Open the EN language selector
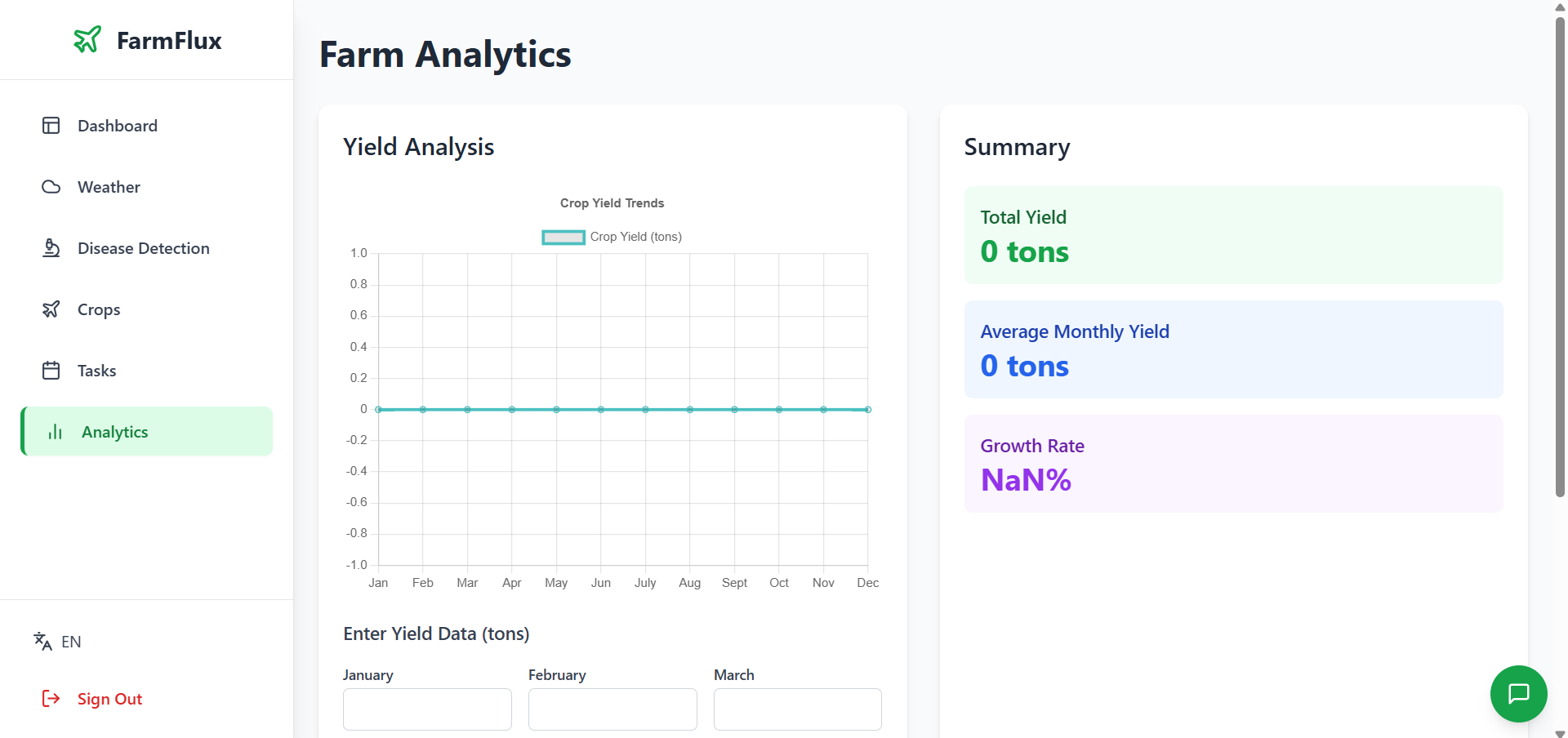The width and height of the screenshot is (1568, 738). point(57,642)
